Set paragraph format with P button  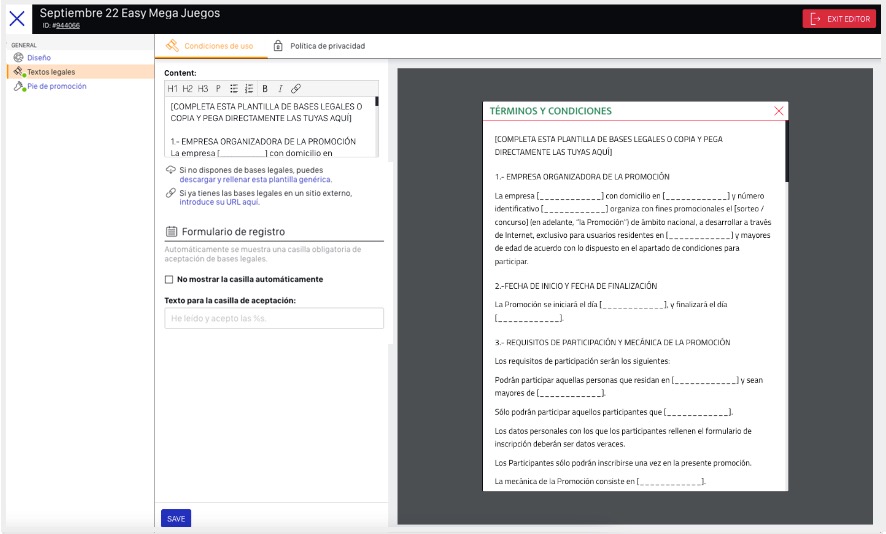point(218,88)
